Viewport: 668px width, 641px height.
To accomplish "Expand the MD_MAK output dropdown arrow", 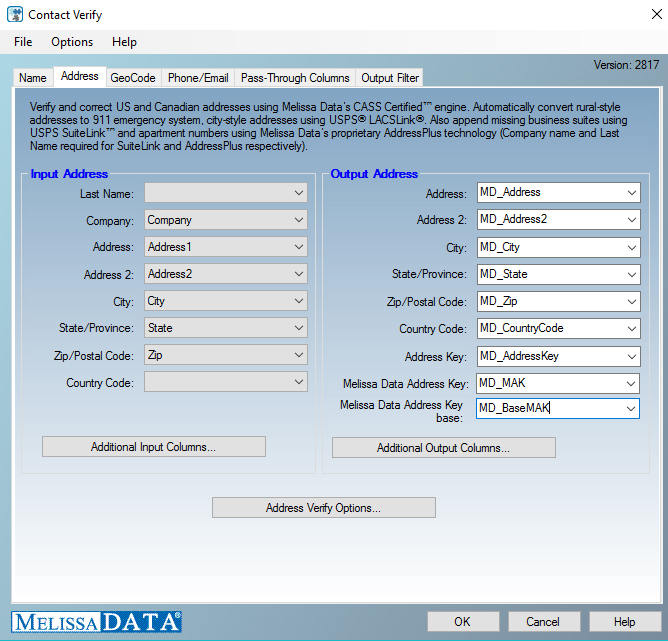I will click(x=631, y=384).
